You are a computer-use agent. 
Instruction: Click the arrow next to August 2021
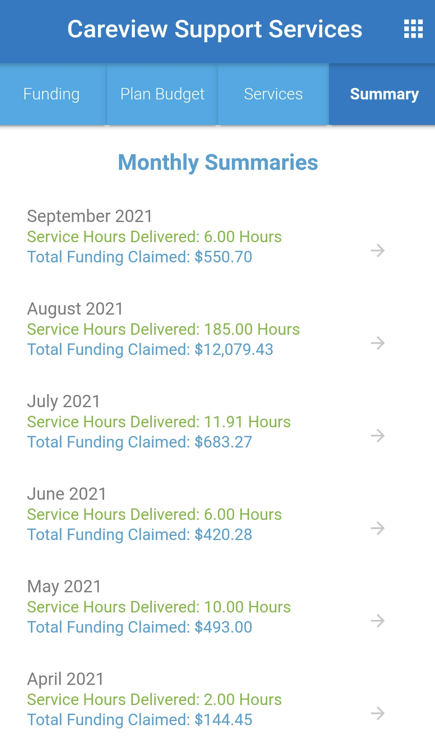click(x=378, y=343)
